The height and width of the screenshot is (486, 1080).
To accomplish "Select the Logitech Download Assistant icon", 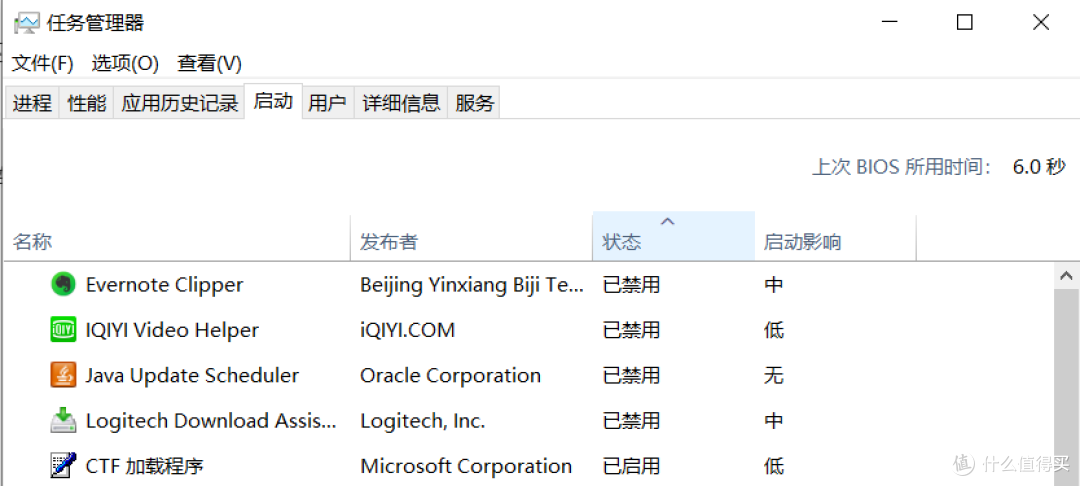I will (x=63, y=421).
